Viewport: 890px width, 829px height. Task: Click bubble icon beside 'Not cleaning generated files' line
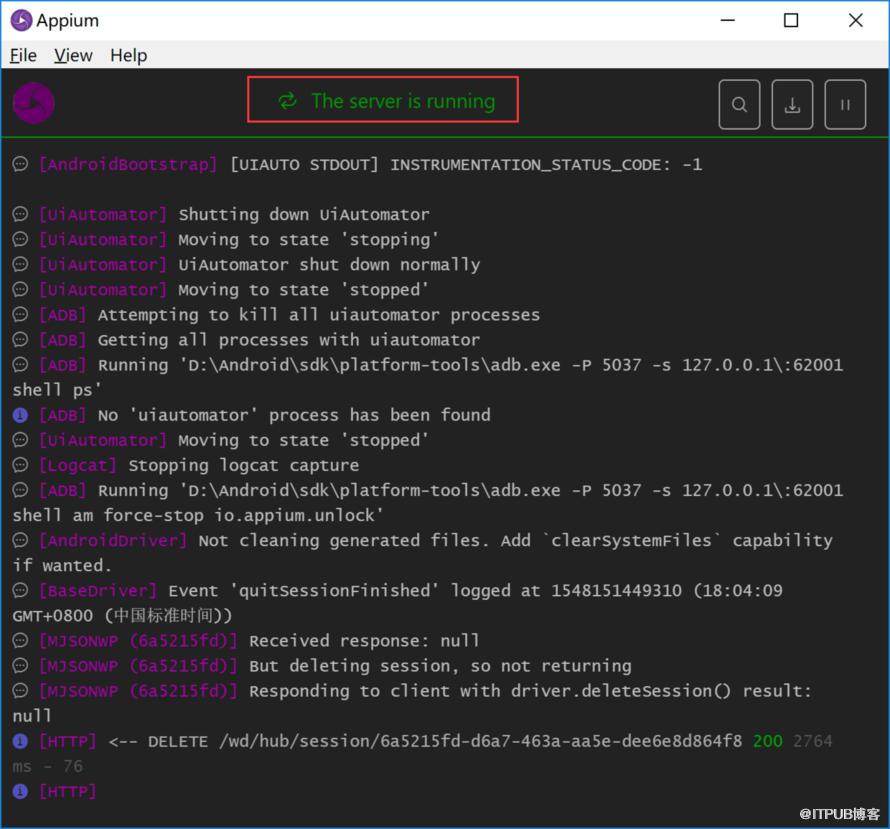[20, 540]
